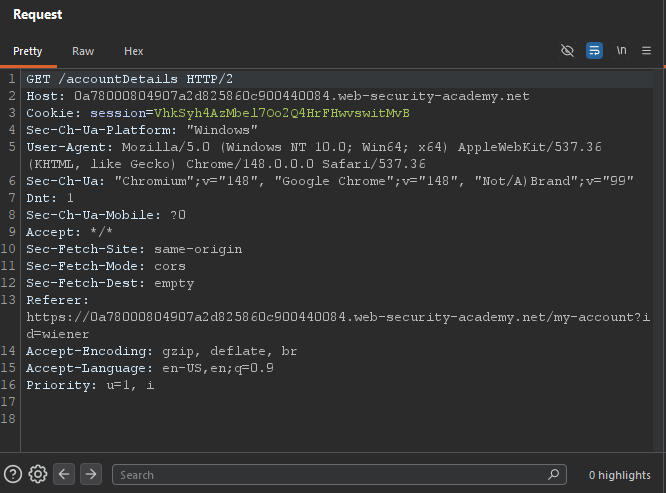Click the Accept-Encoding header line
Viewport: 666px width, 493px height.
(161, 351)
